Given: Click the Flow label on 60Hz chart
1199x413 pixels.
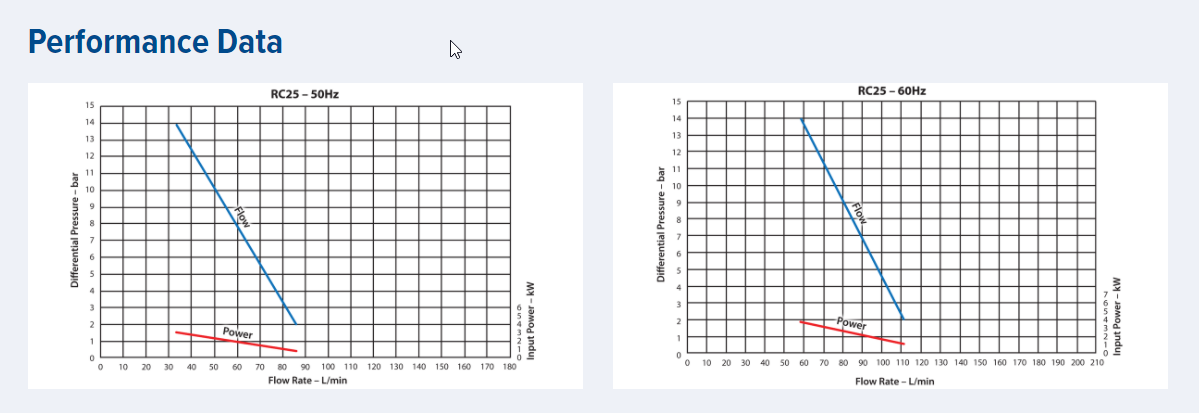Looking at the screenshot, I should click(859, 213).
